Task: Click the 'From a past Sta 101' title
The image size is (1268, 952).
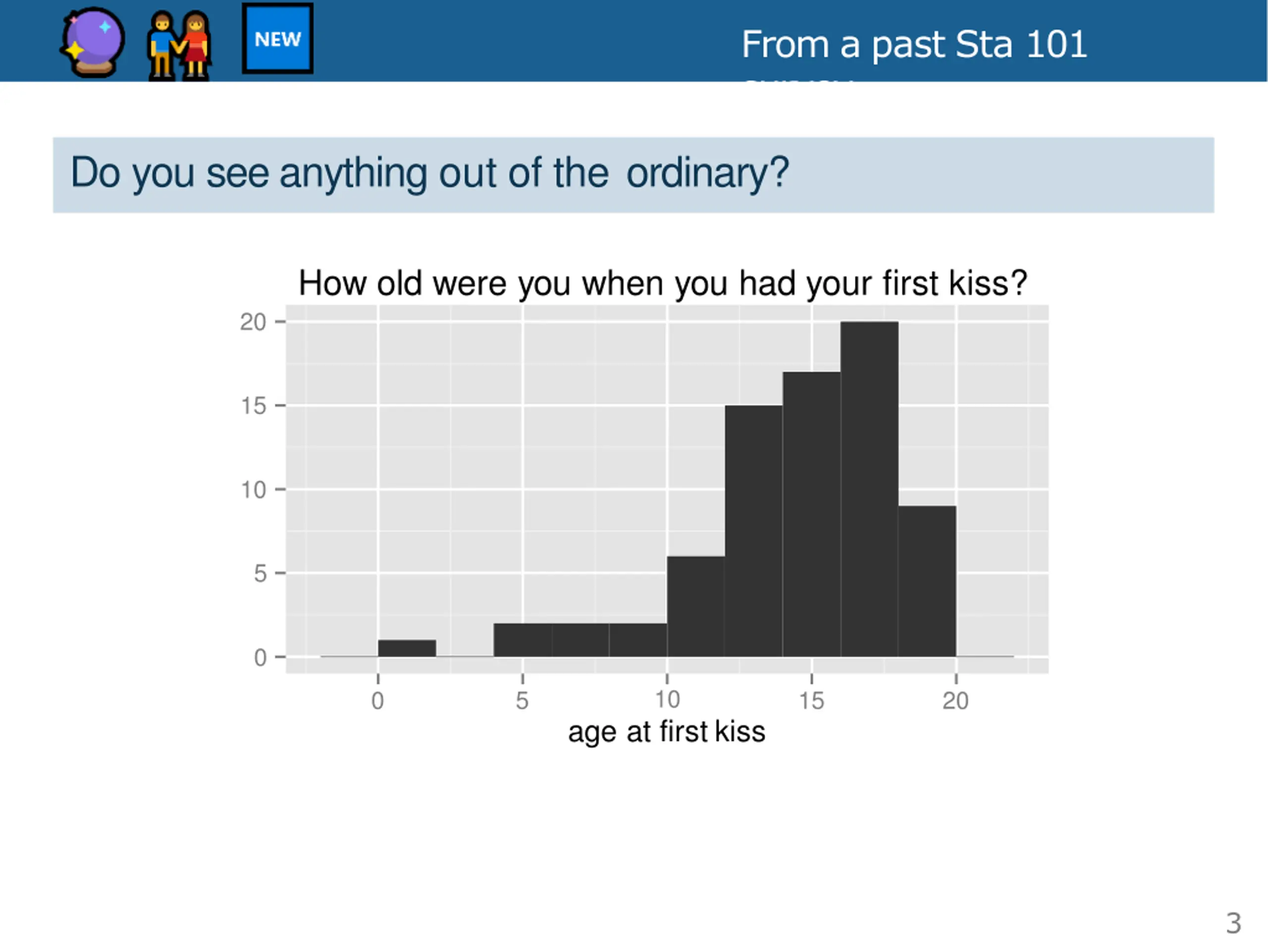Action: point(914,44)
